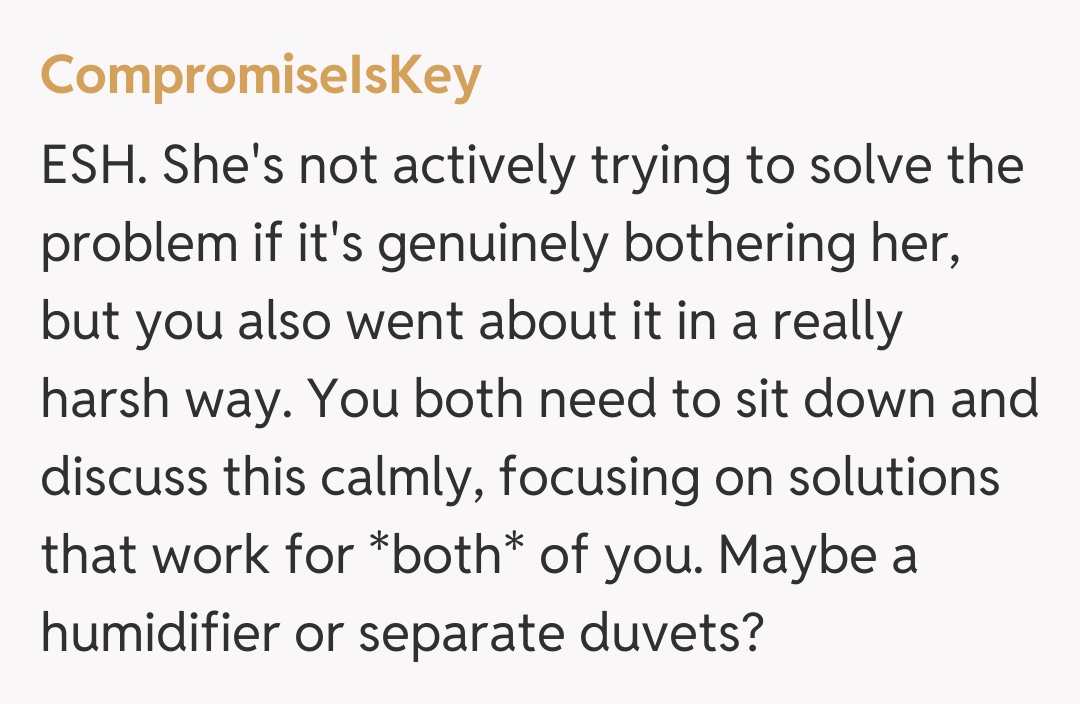Click the word "harsh" in the comment
Viewport: 1080px width, 704px height.
(107, 399)
